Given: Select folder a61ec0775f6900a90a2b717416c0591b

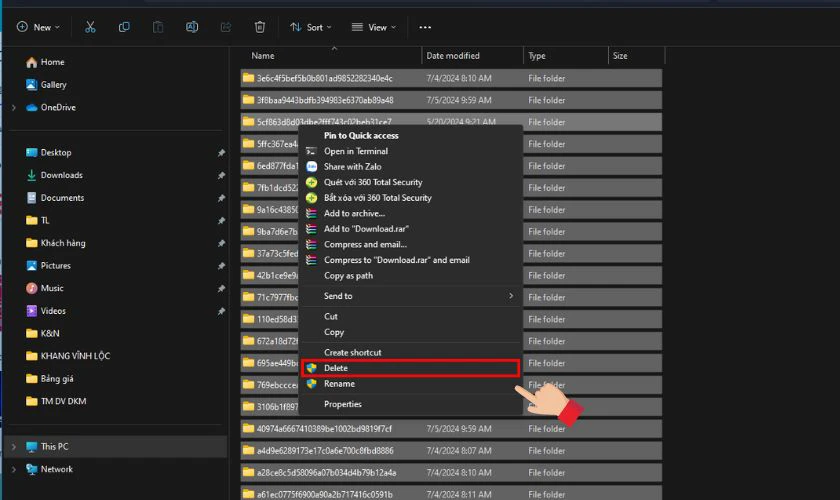Looking at the screenshot, I should coord(318,494).
